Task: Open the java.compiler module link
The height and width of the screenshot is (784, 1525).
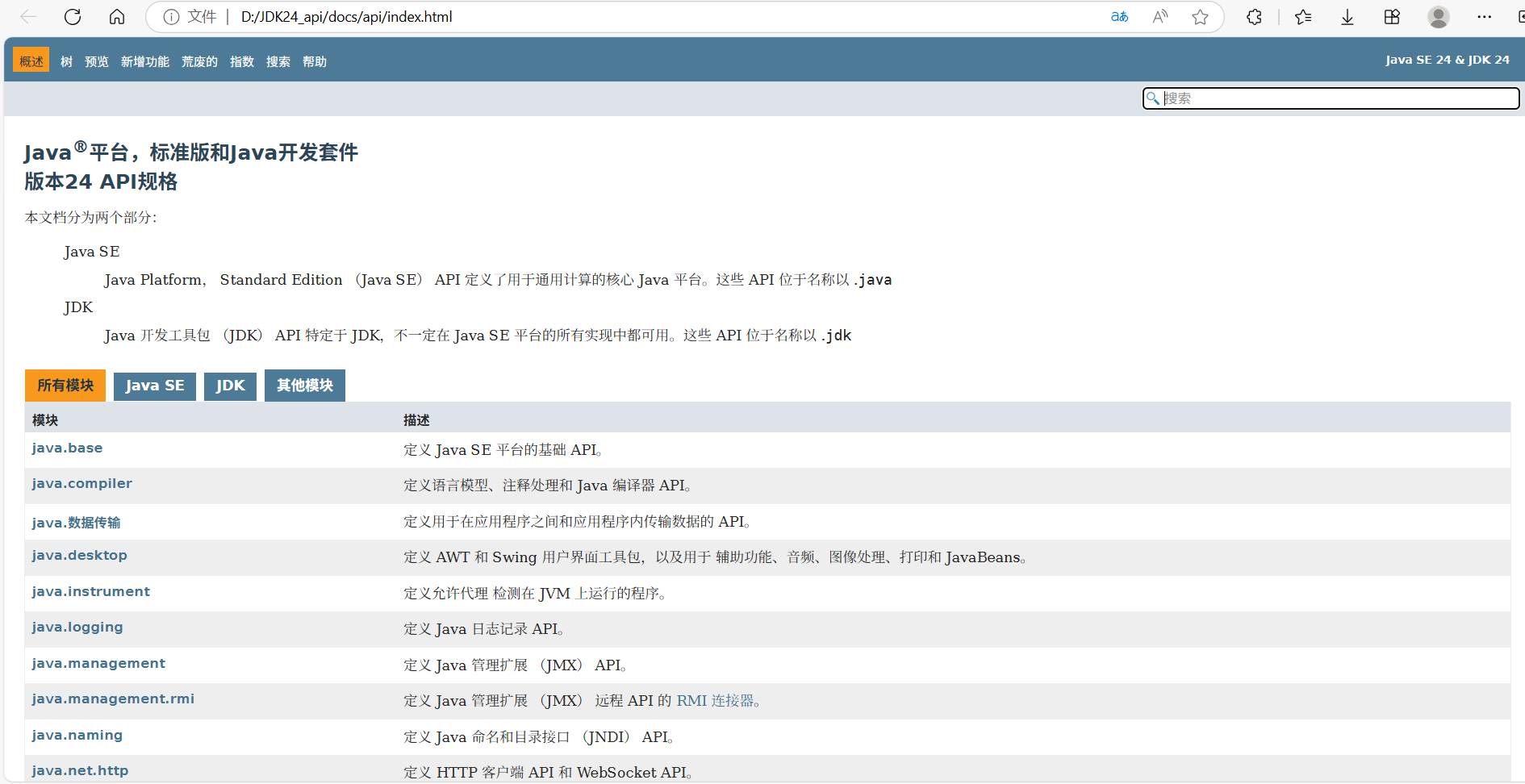Action: tap(81, 483)
